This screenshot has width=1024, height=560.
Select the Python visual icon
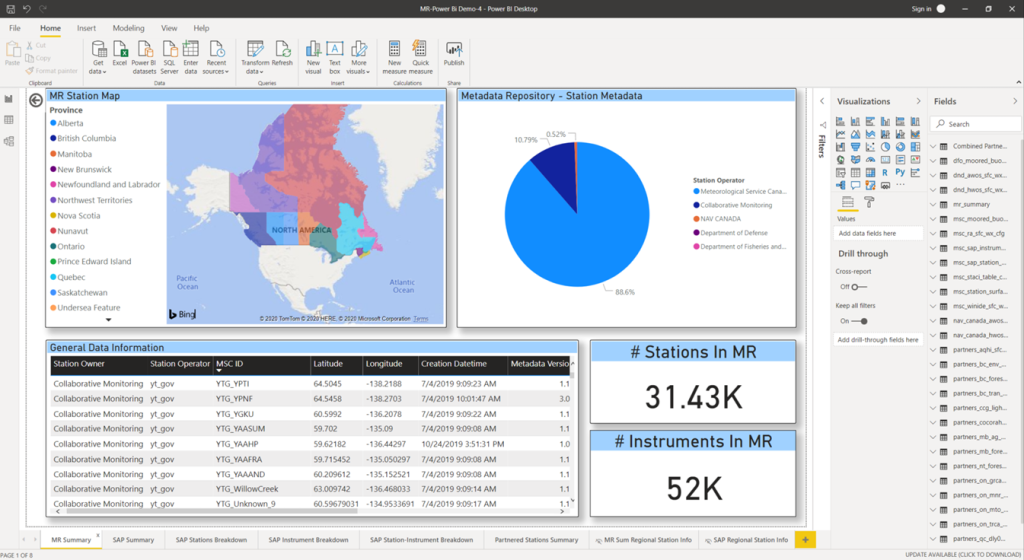coord(899,172)
